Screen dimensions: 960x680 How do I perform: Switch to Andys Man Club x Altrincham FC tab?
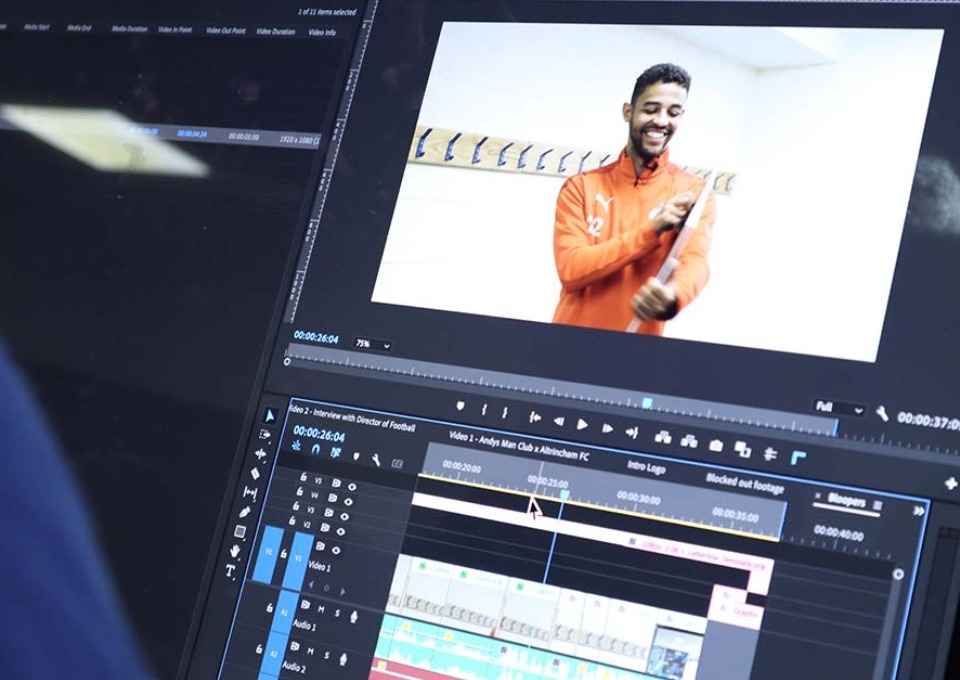tap(519, 446)
